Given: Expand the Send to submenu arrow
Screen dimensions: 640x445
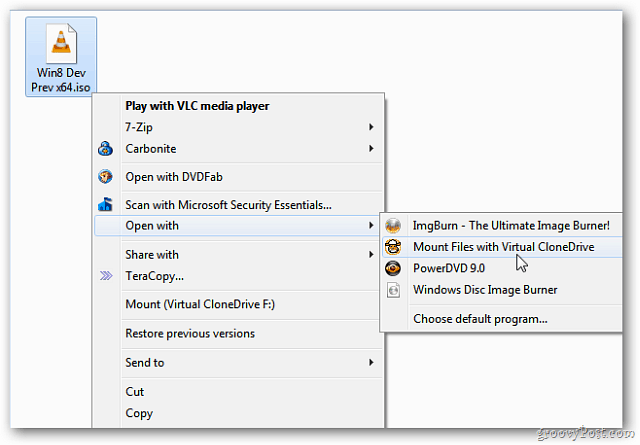Looking at the screenshot, I should tap(371, 363).
